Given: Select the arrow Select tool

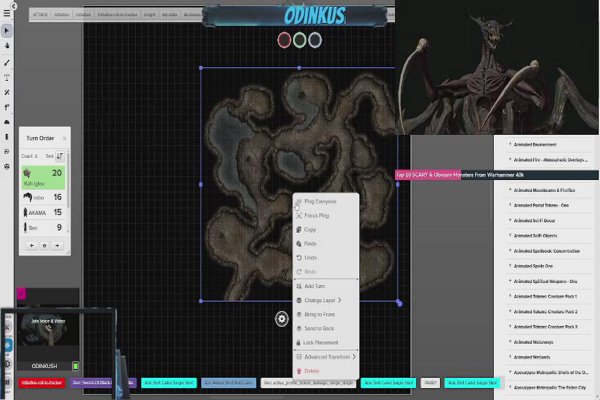Looking at the screenshot, I should (7, 31).
